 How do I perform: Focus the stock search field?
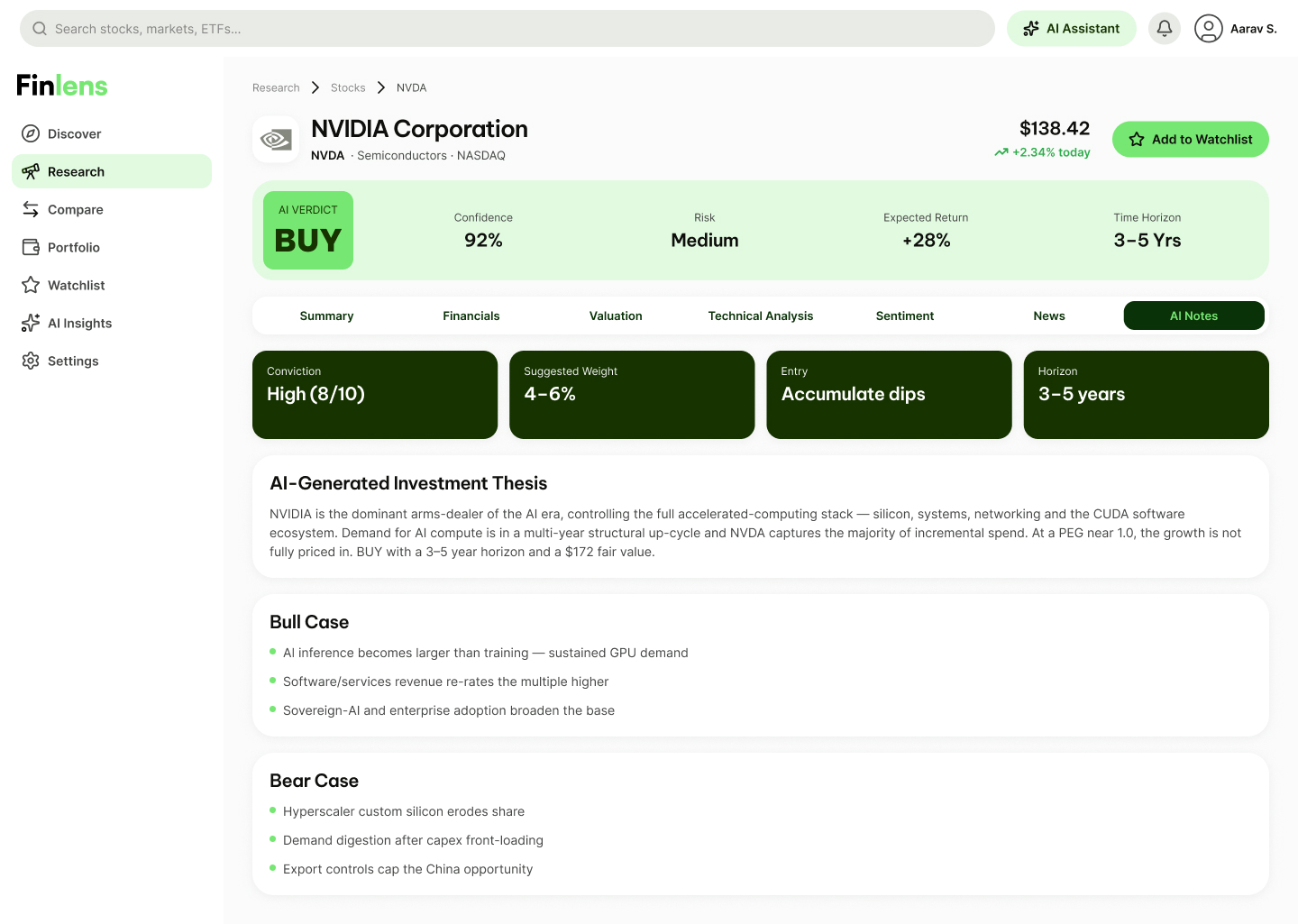(507, 29)
